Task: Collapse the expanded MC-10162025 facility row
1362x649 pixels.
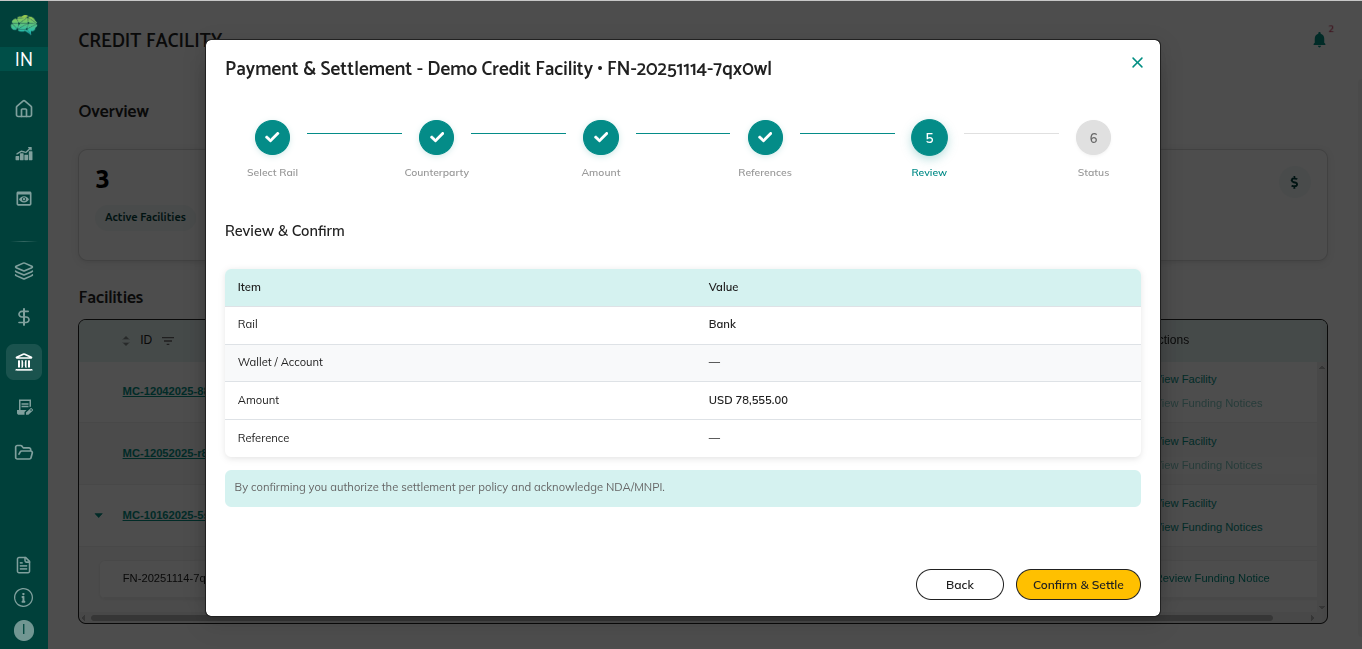Action: coord(98,516)
